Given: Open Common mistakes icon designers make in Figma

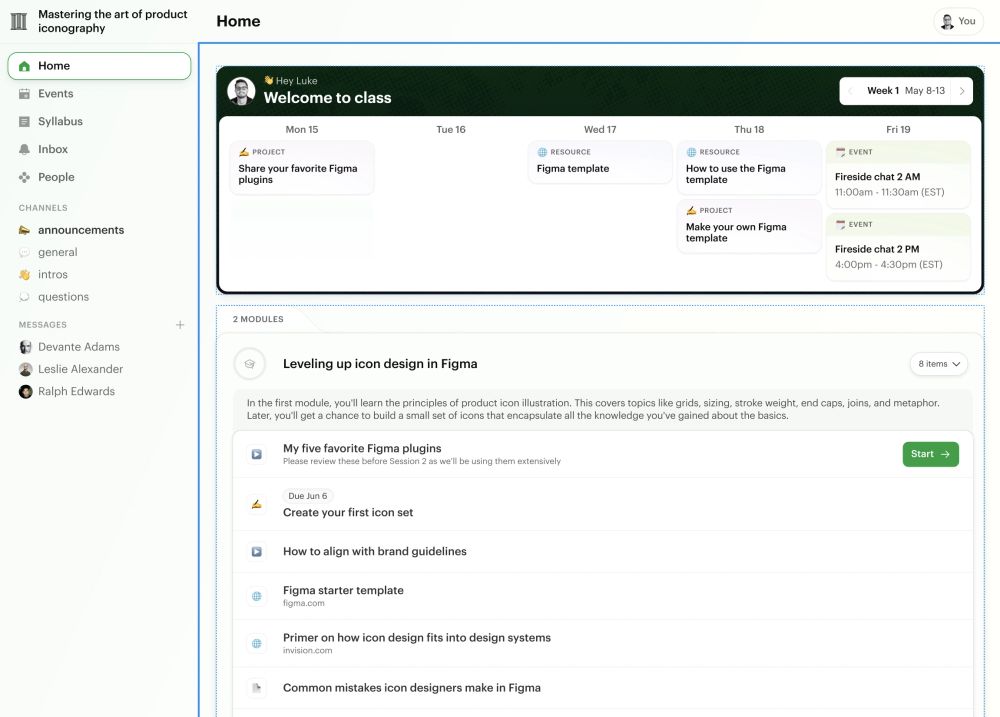Looking at the screenshot, I should [x=603, y=688].
